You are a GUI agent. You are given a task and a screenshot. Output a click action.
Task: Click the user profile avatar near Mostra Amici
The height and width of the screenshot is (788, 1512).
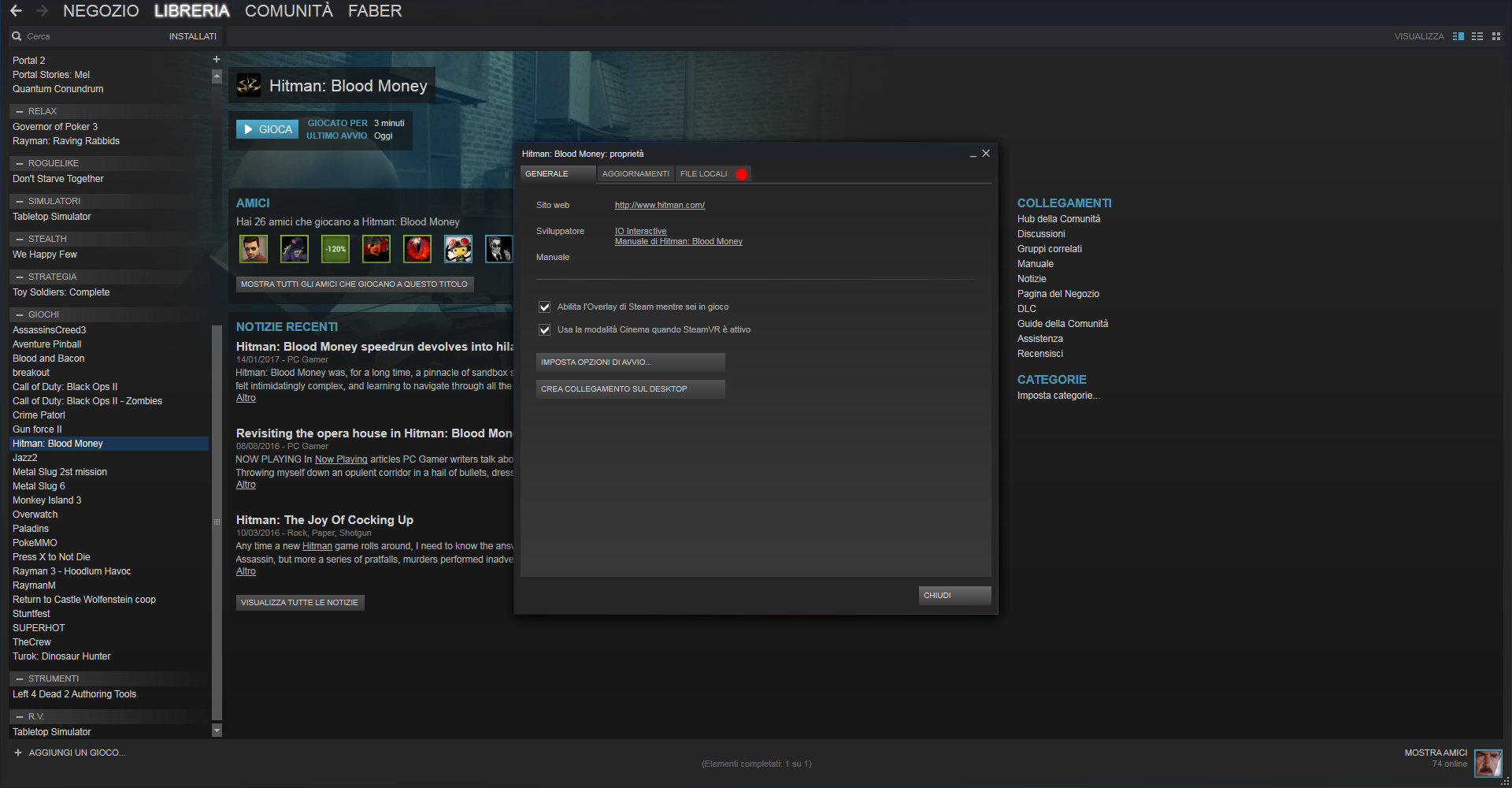(1488, 763)
